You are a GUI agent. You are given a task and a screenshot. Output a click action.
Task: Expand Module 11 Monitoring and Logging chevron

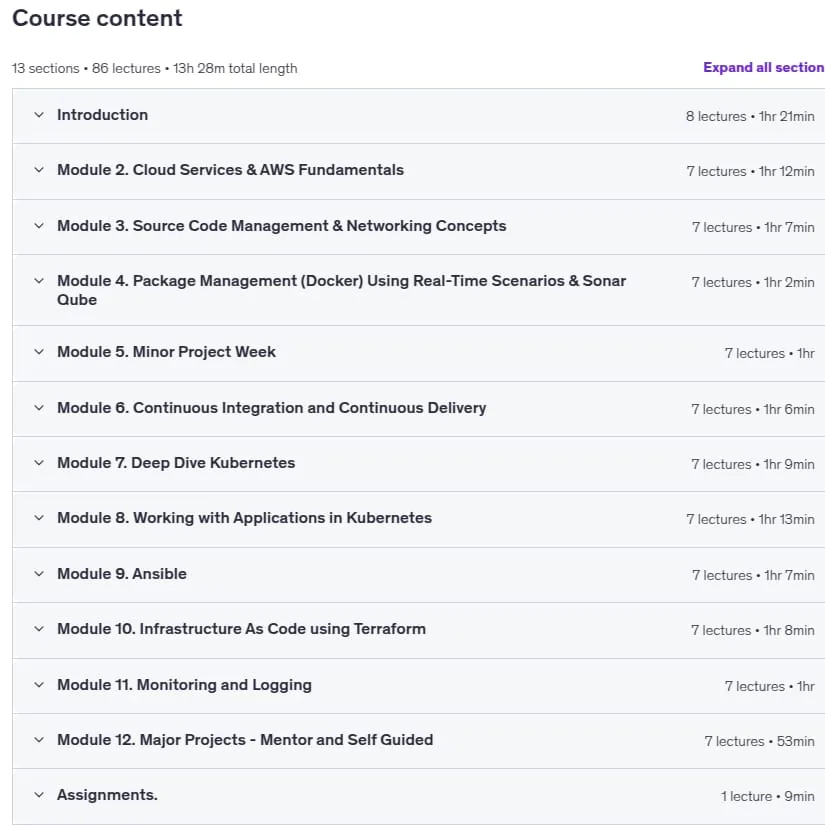(x=39, y=685)
